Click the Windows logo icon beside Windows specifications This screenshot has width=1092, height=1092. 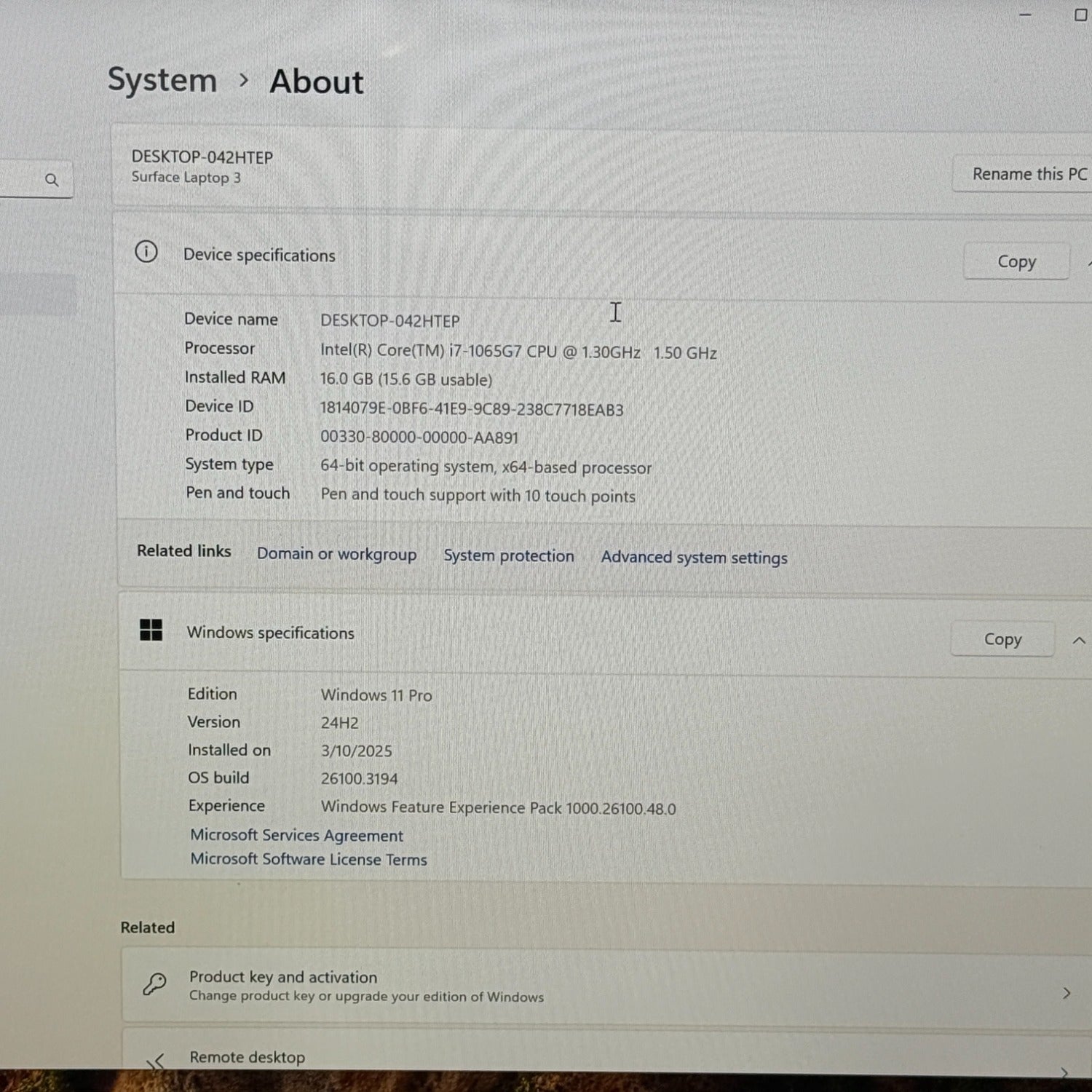(x=151, y=630)
